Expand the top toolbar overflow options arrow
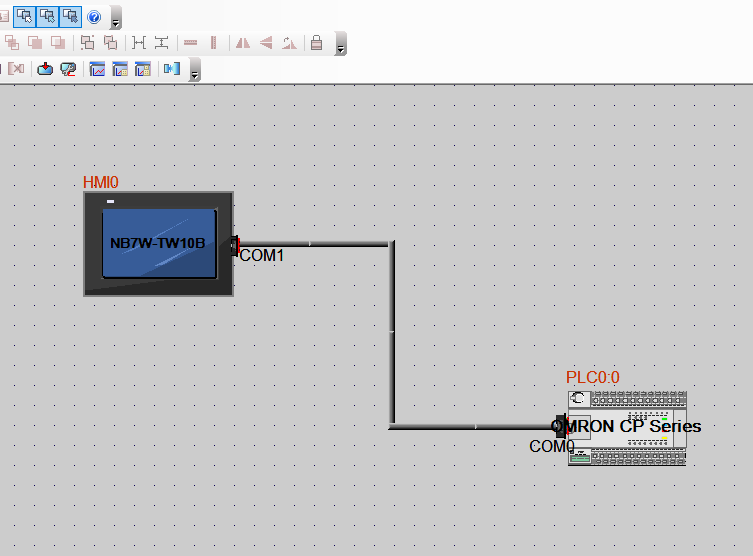The height and width of the screenshot is (556, 753). coord(116,21)
